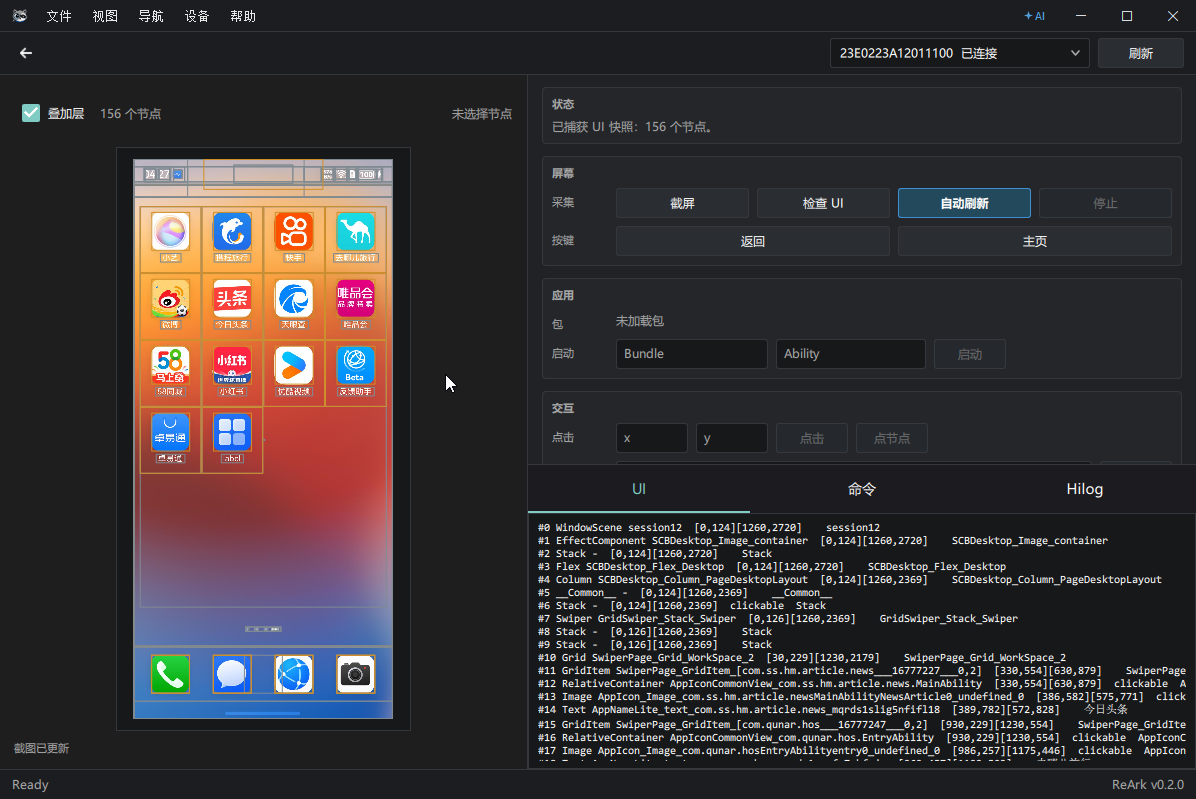1196x799 pixels.
Task: Tap the 小艺 app icon on phone
Action: tap(170, 232)
